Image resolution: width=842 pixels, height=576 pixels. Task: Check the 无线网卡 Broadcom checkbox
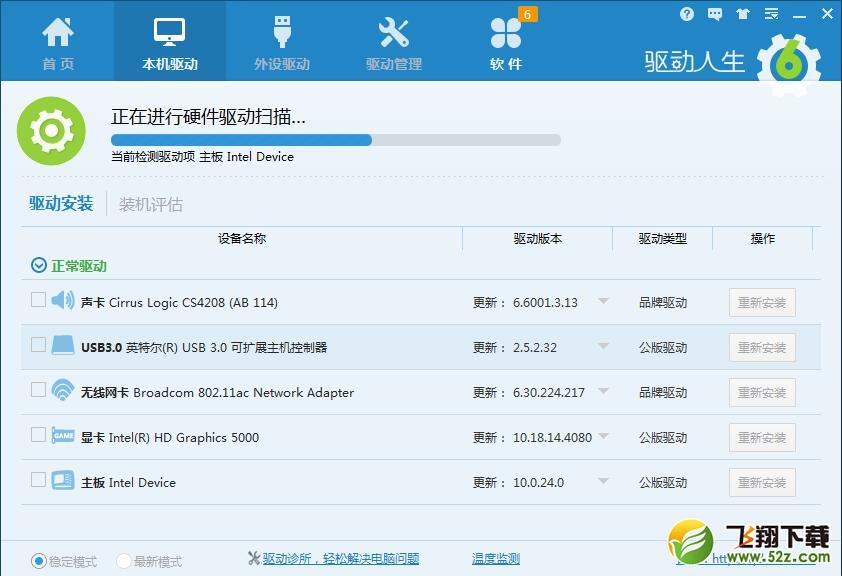[x=38, y=389]
